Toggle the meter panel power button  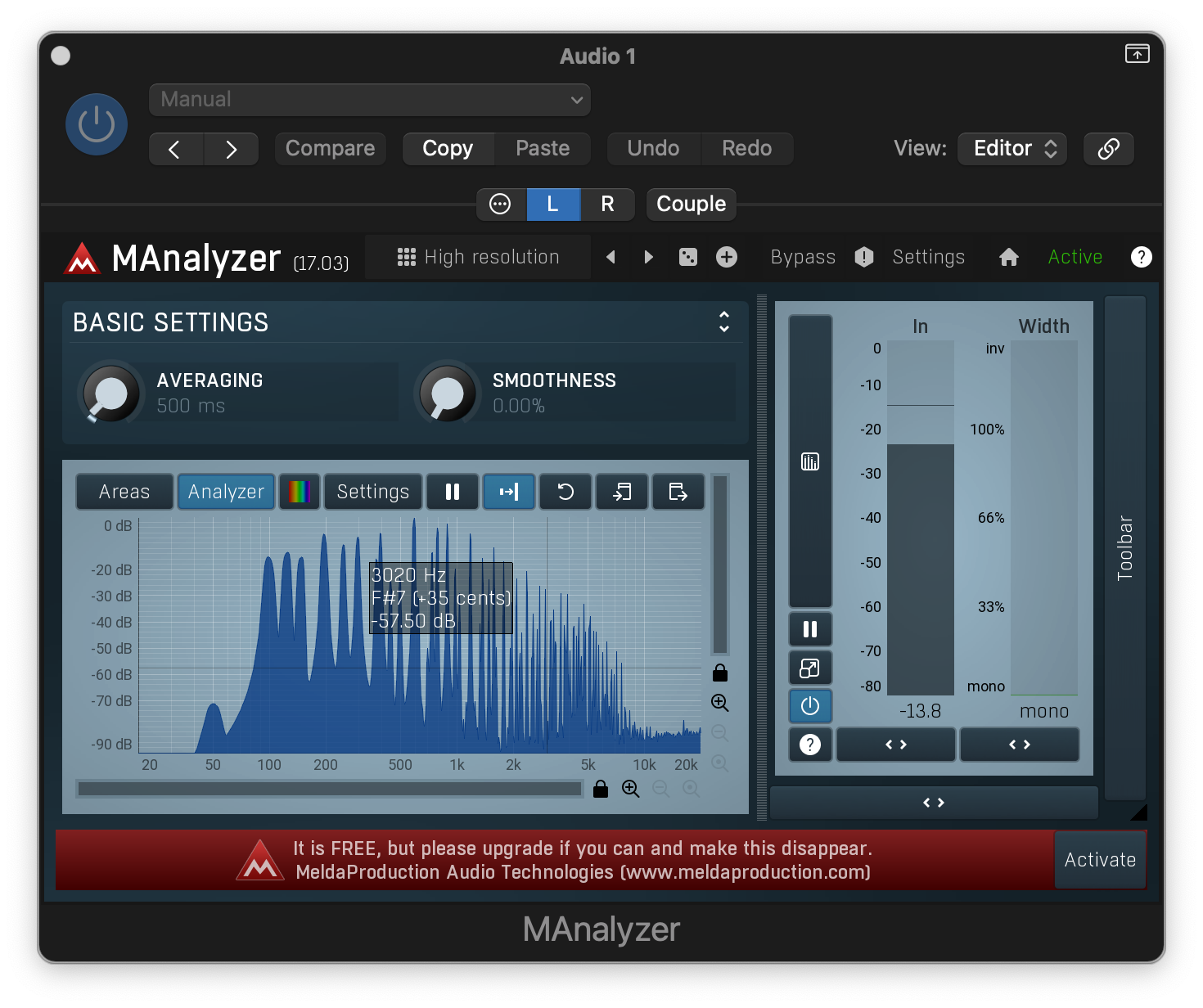tap(810, 706)
